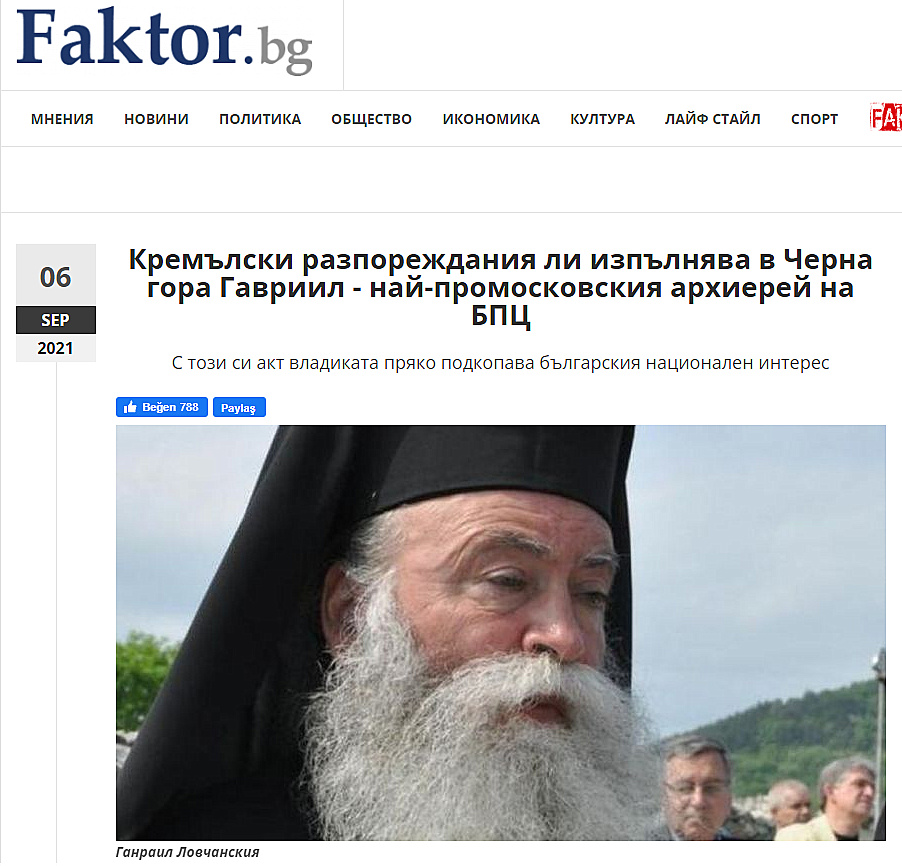902x866 pixels.
Task: Click the SEP month label
Action: tap(56, 320)
